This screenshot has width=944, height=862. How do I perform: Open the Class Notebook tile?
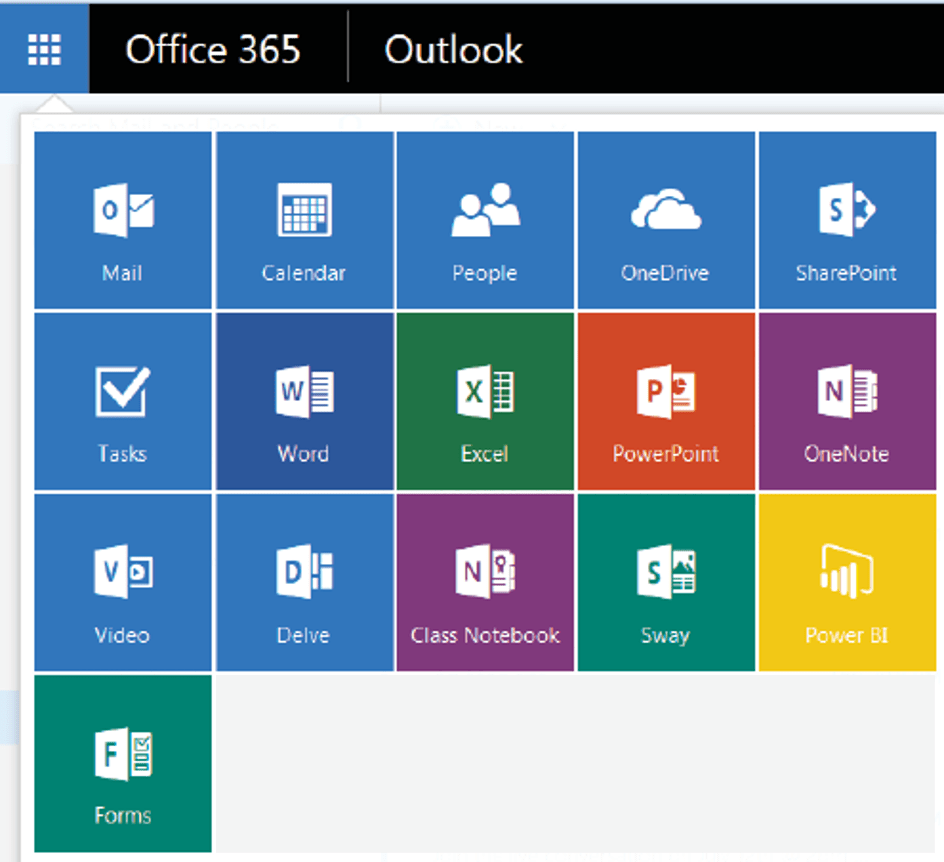[485, 582]
